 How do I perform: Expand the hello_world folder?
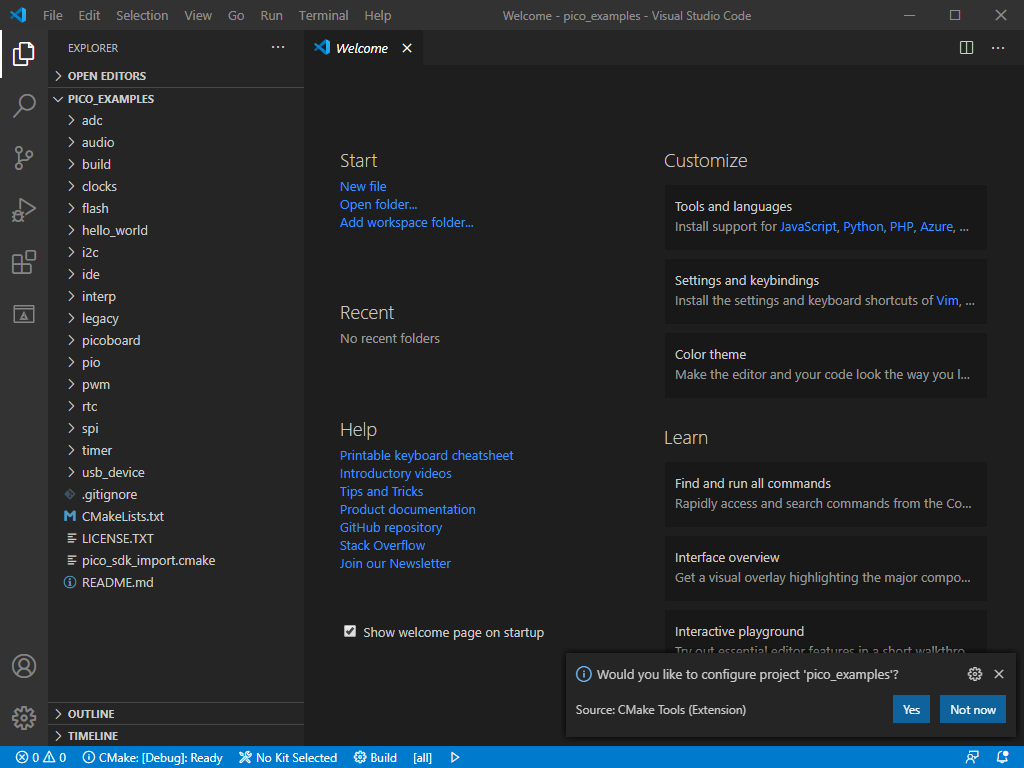point(176,231)
